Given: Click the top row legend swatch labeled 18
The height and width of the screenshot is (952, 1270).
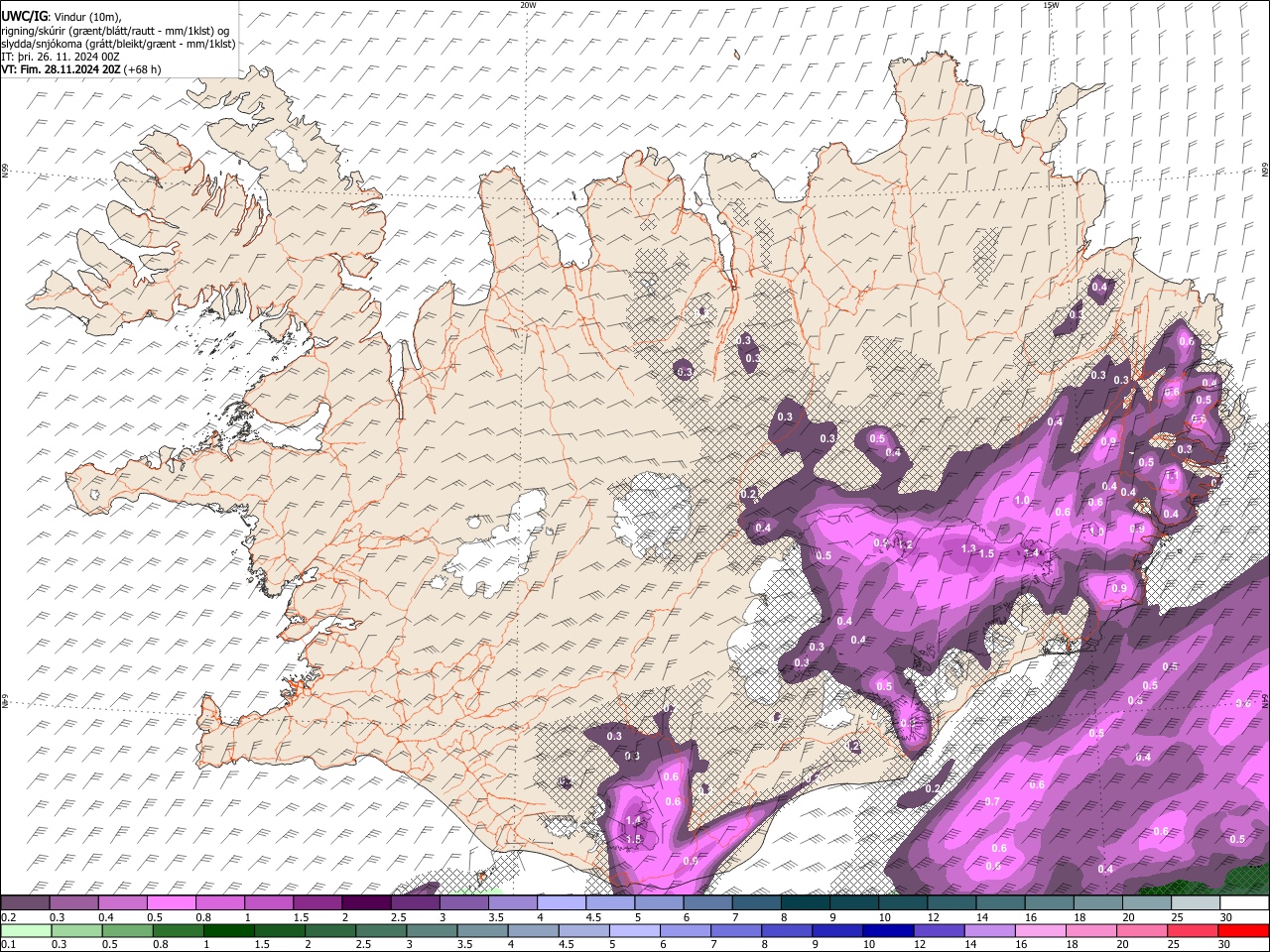Looking at the screenshot, I should tap(1098, 902).
